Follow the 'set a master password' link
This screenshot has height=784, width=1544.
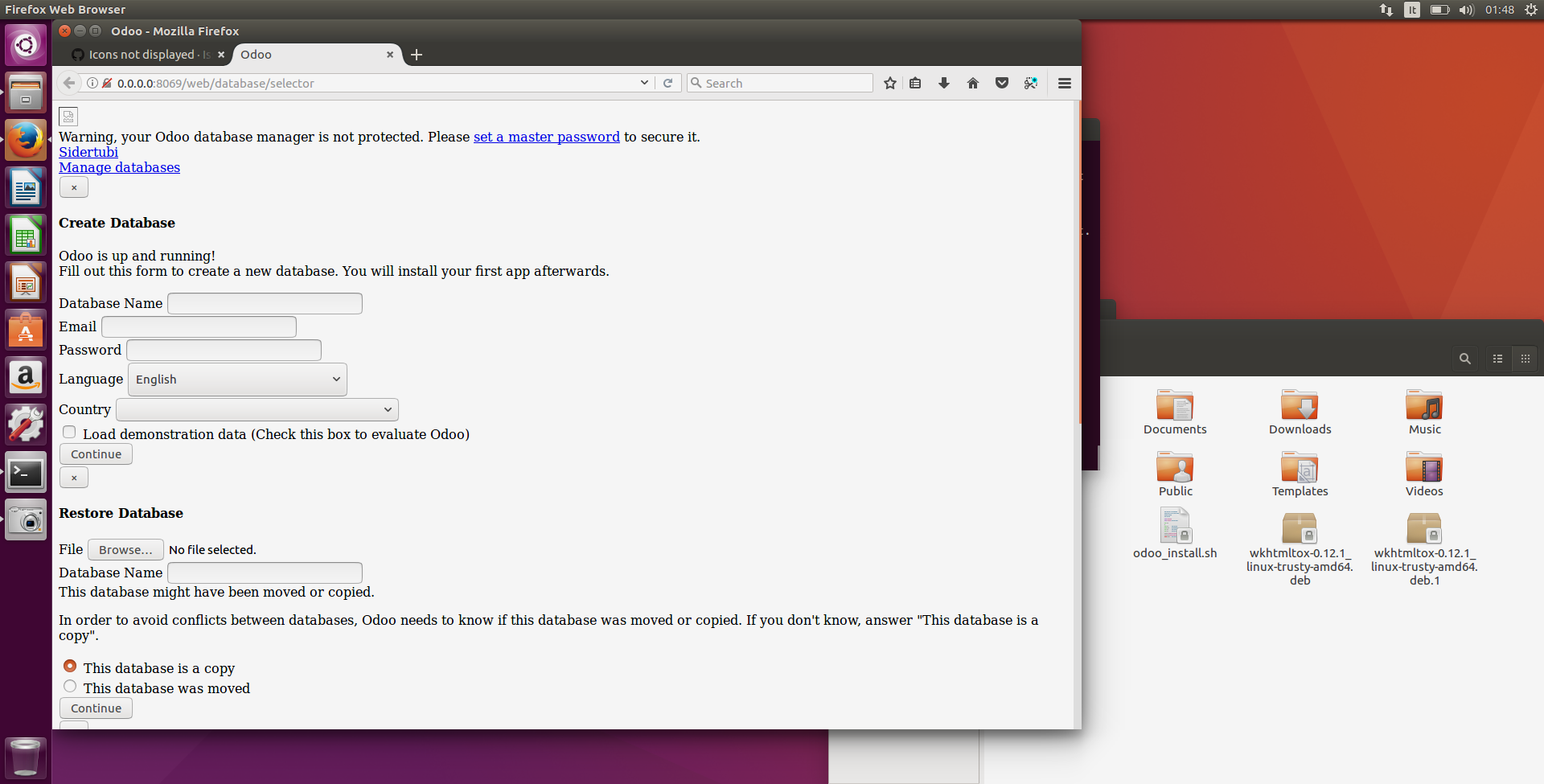point(546,137)
